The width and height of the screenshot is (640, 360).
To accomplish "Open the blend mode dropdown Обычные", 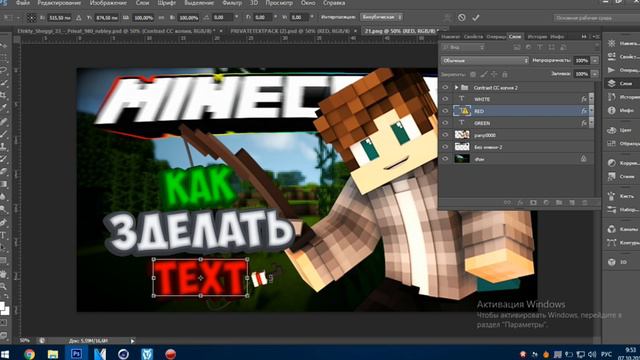I will click(x=484, y=60).
